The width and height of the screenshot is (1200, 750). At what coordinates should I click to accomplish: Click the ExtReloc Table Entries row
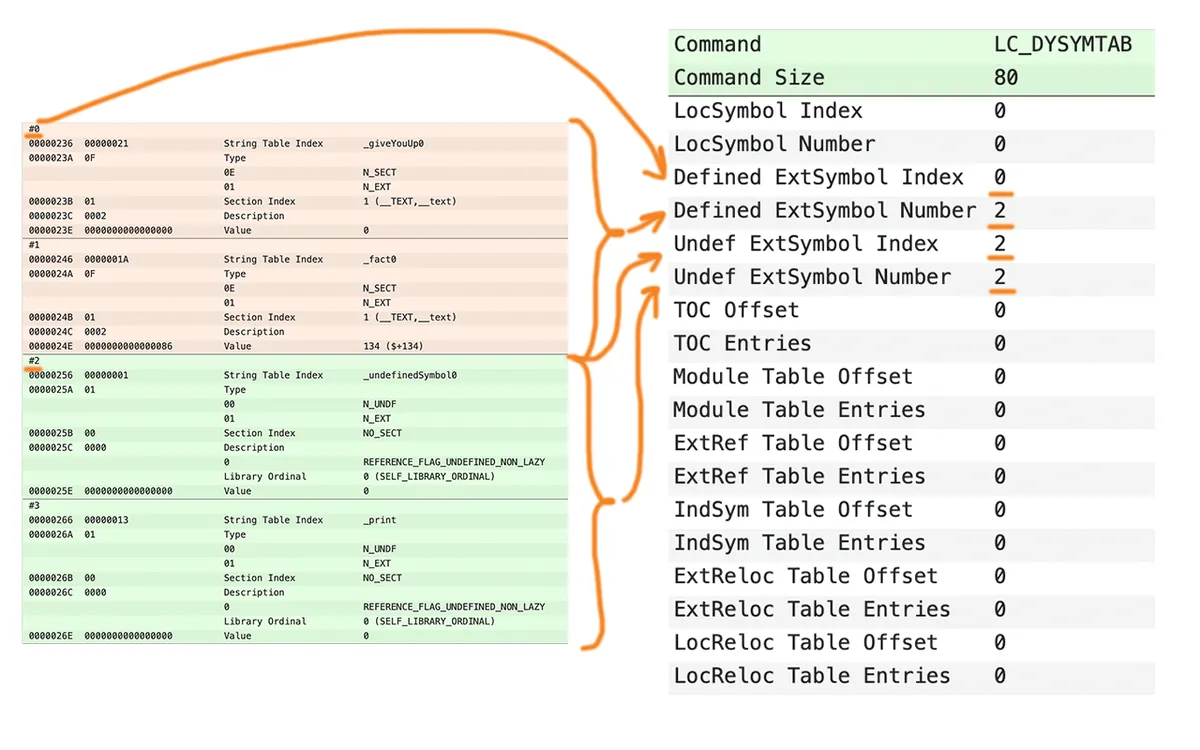coord(911,609)
